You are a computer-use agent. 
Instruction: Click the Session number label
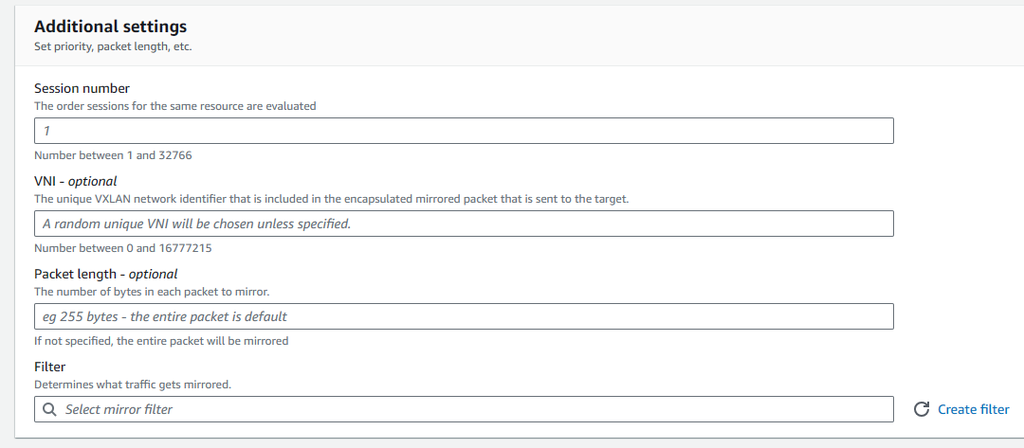click(x=82, y=88)
